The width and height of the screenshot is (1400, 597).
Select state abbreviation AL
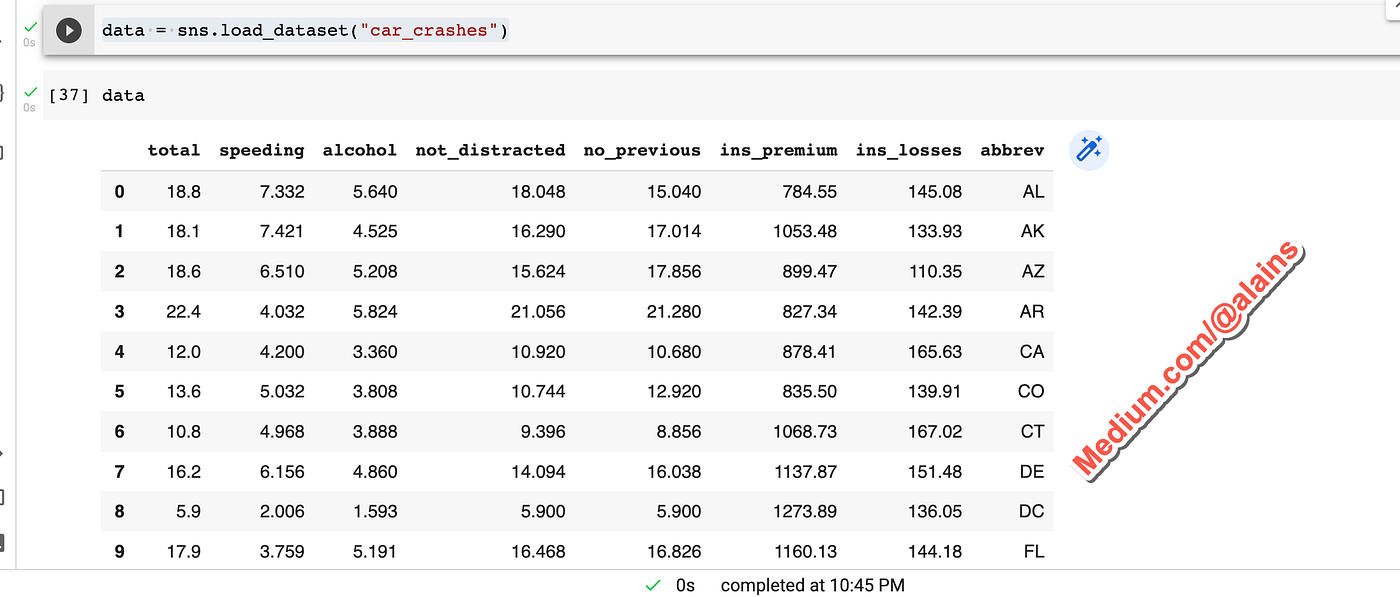[1033, 191]
